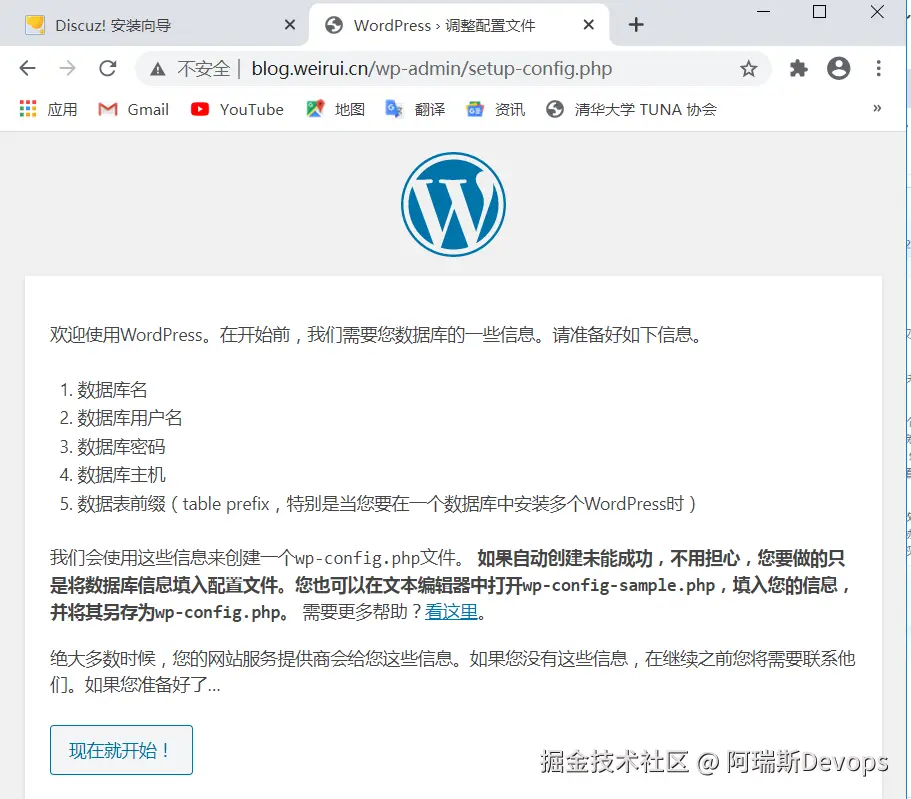
Task: Open the extensions puzzle icon
Action: (x=798, y=69)
